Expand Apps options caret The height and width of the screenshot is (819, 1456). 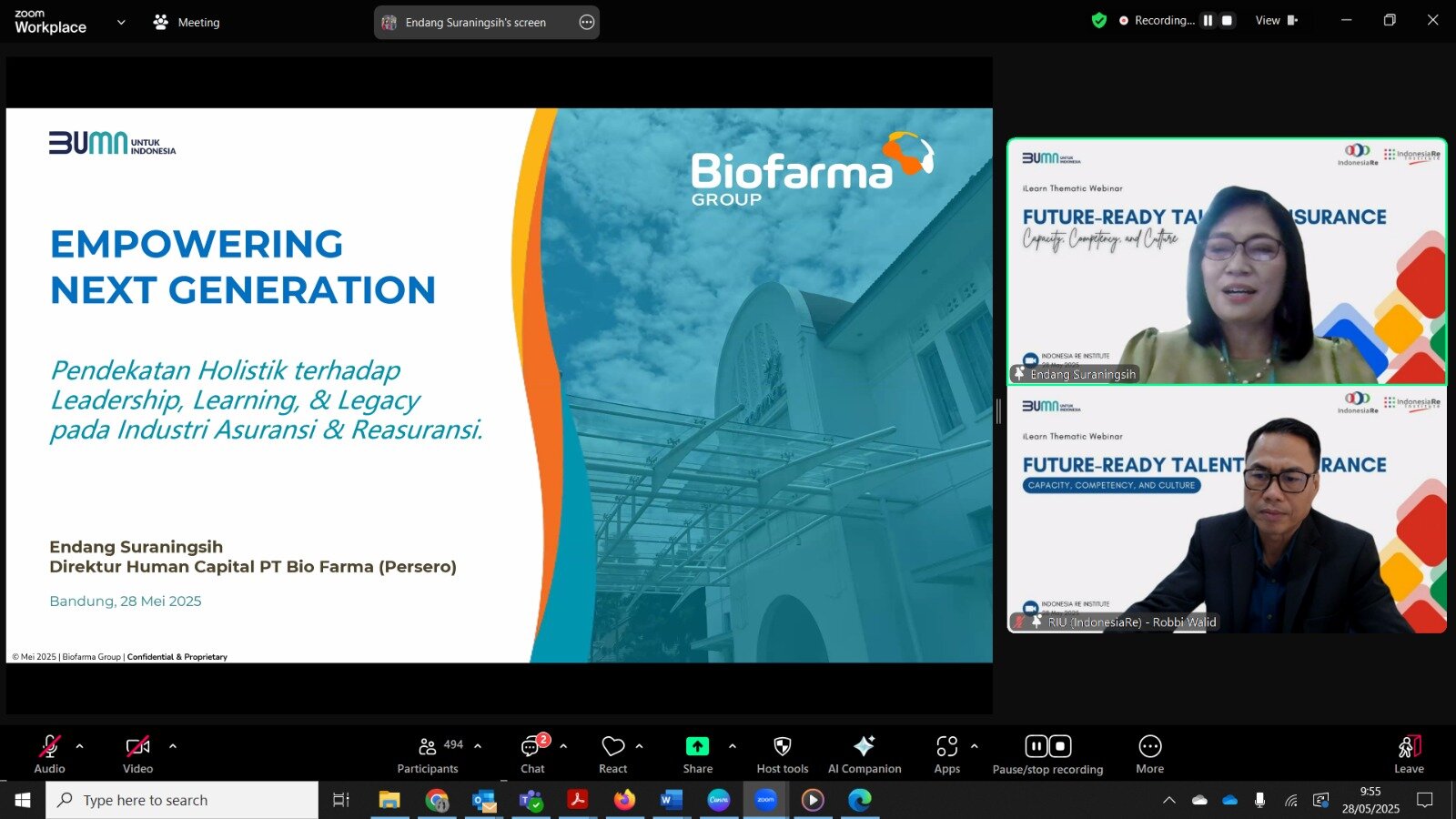point(975,746)
